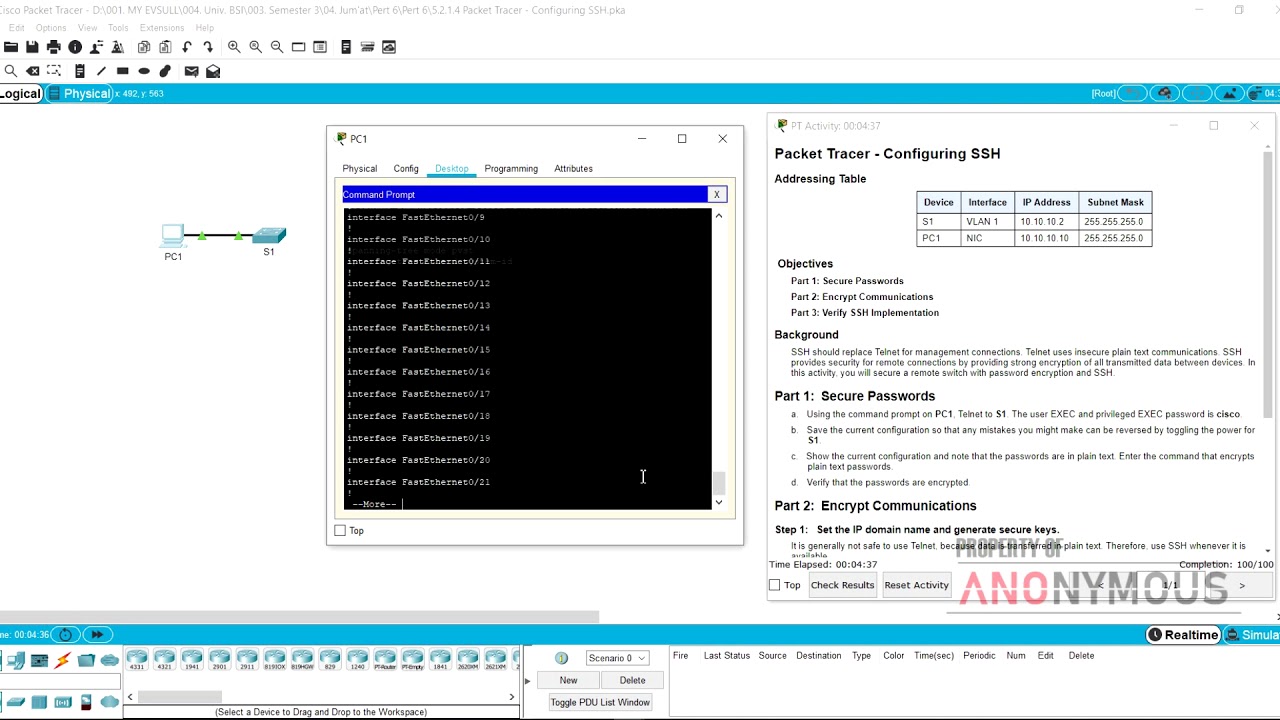The image size is (1280, 720).
Task: Pick the Draw Line tool
Action: click(x=101, y=71)
